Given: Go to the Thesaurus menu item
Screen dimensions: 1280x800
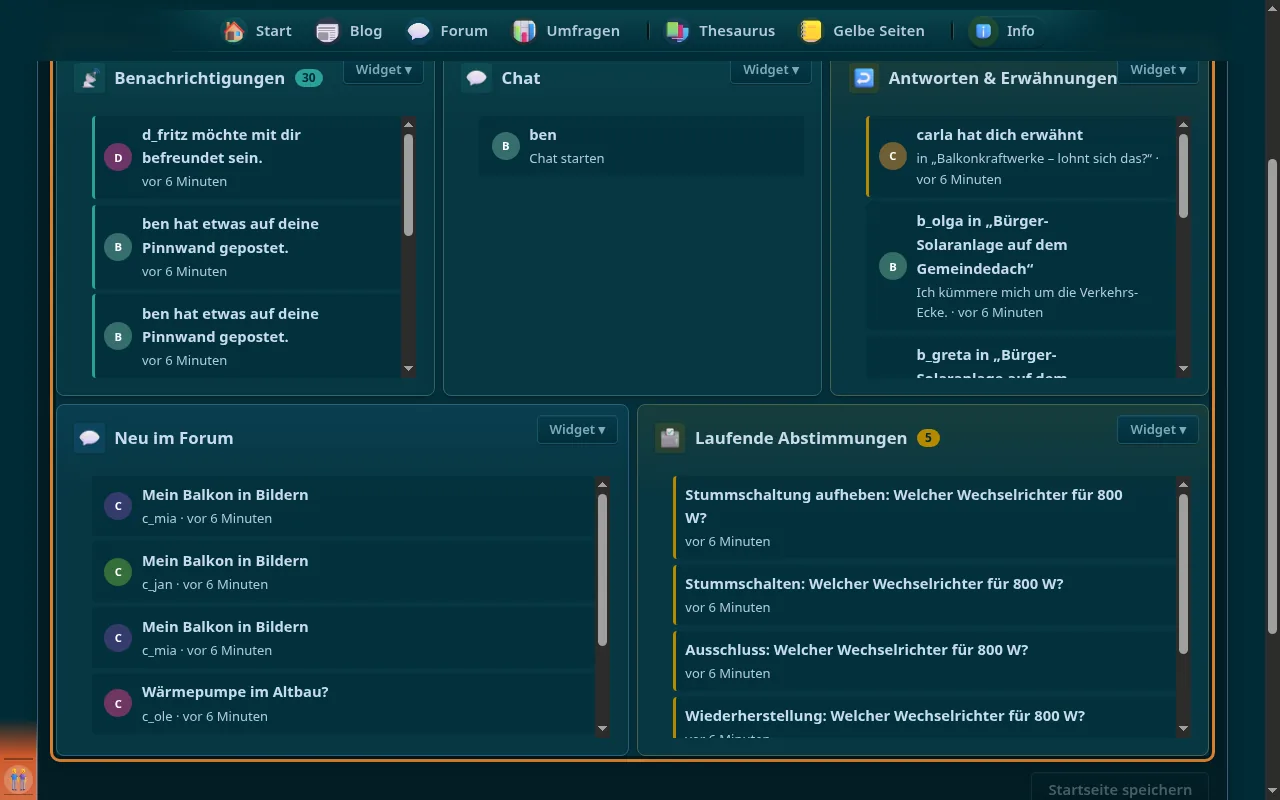Looking at the screenshot, I should tap(720, 31).
